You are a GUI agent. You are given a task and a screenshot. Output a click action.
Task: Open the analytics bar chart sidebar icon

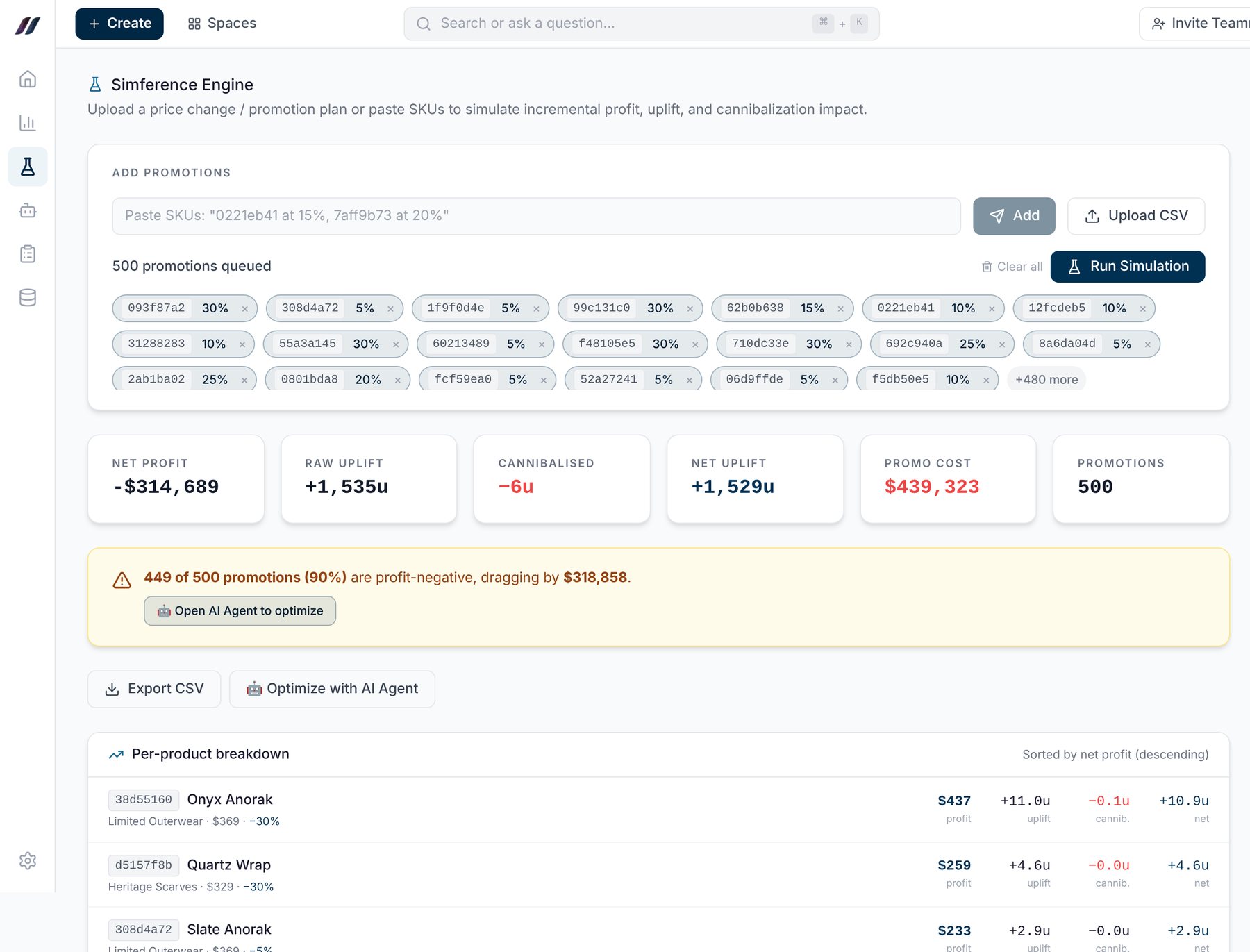pyautogui.click(x=28, y=123)
